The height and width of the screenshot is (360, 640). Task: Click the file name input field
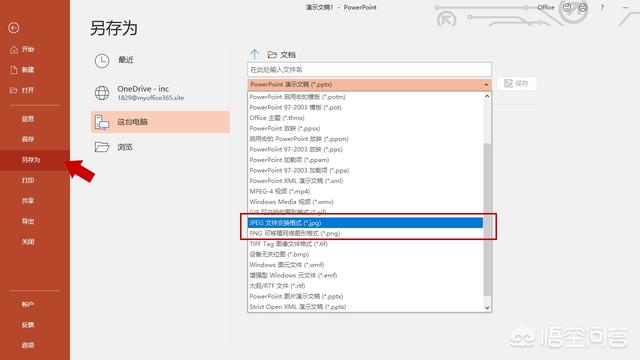(x=369, y=70)
